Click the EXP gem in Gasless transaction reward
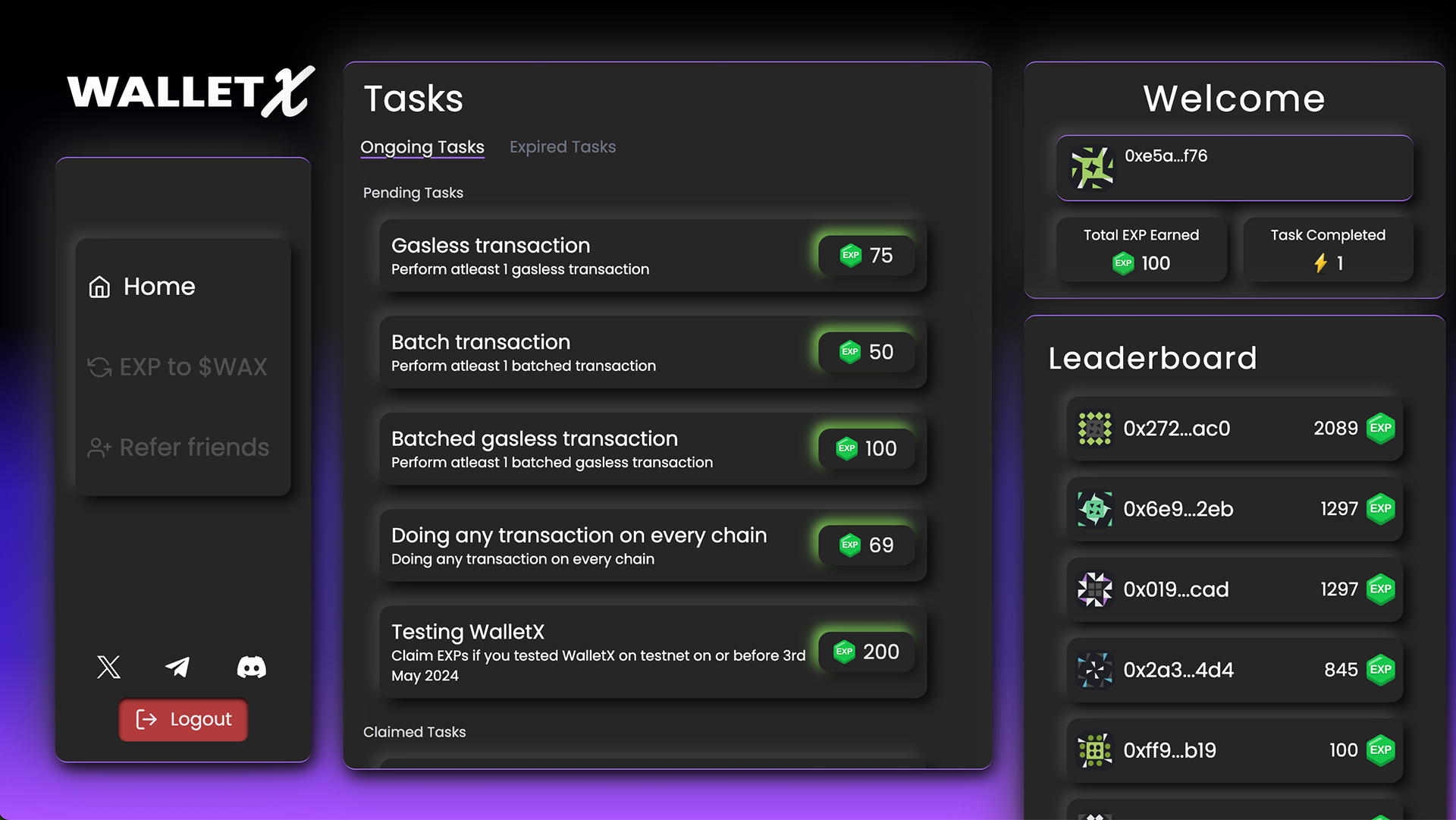The width and height of the screenshot is (1456, 820). (851, 256)
